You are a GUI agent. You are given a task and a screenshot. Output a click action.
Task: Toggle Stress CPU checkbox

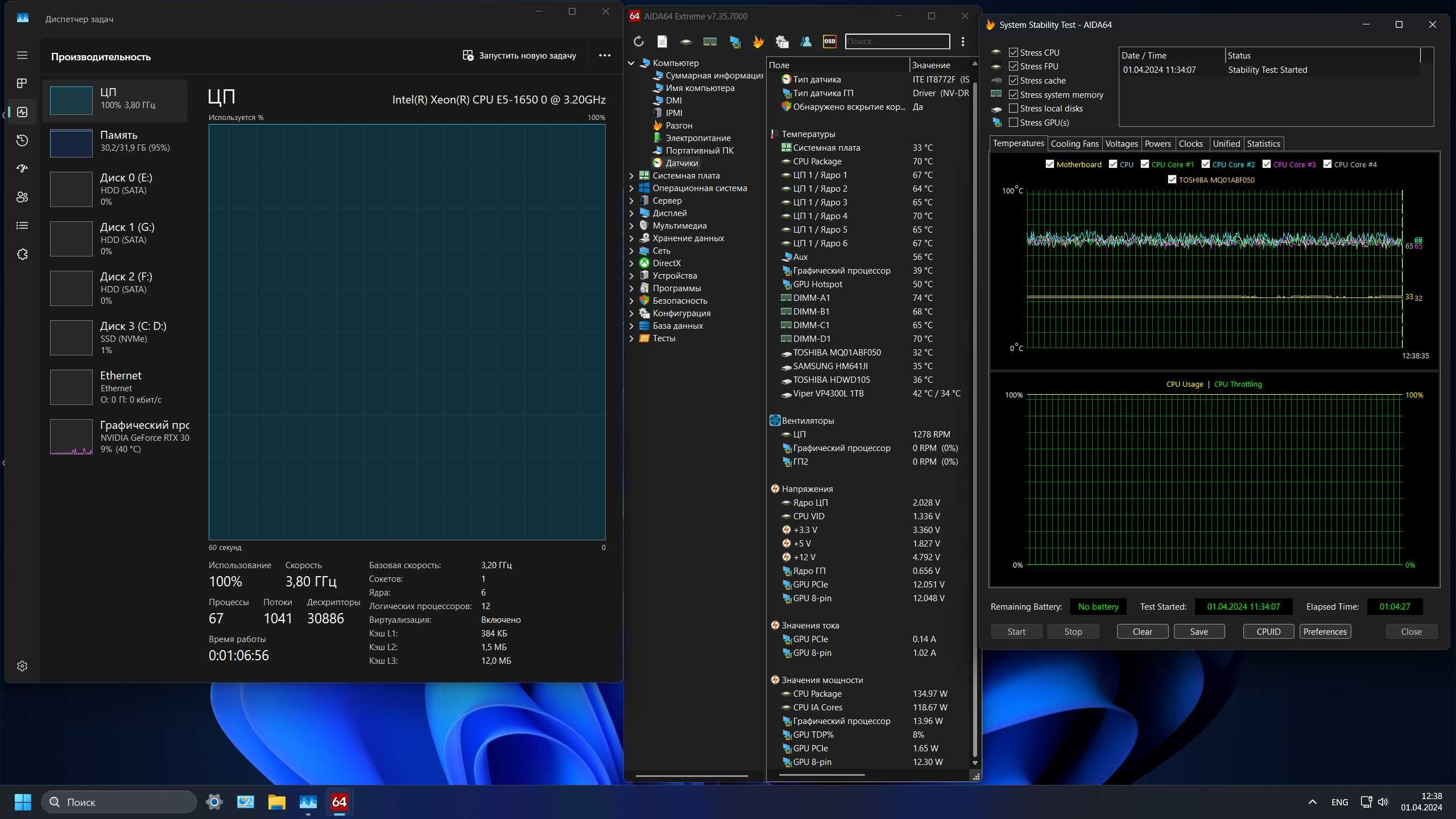pyautogui.click(x=1014, y=52)
